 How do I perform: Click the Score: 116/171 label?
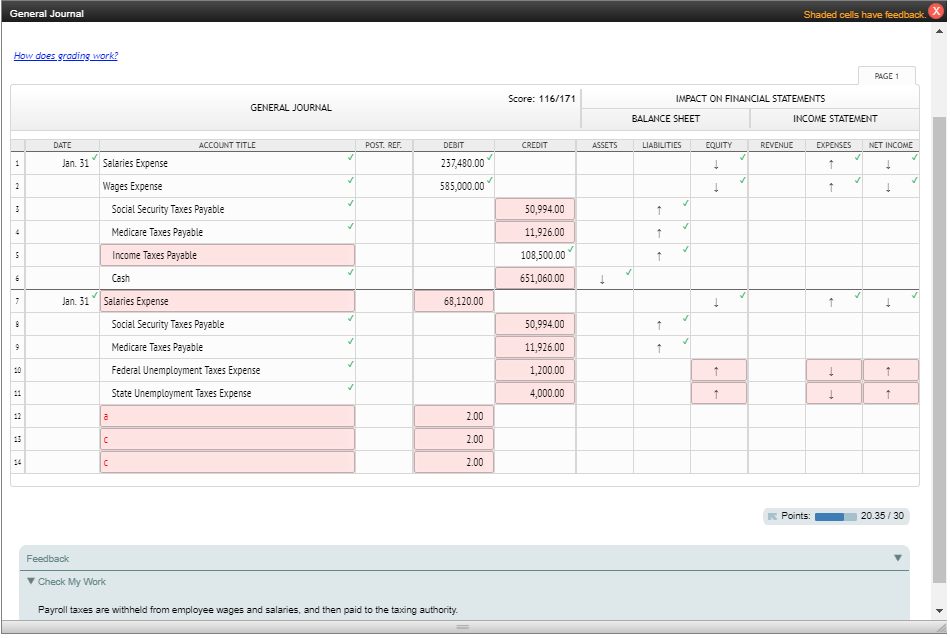click(x=542, y=98)
